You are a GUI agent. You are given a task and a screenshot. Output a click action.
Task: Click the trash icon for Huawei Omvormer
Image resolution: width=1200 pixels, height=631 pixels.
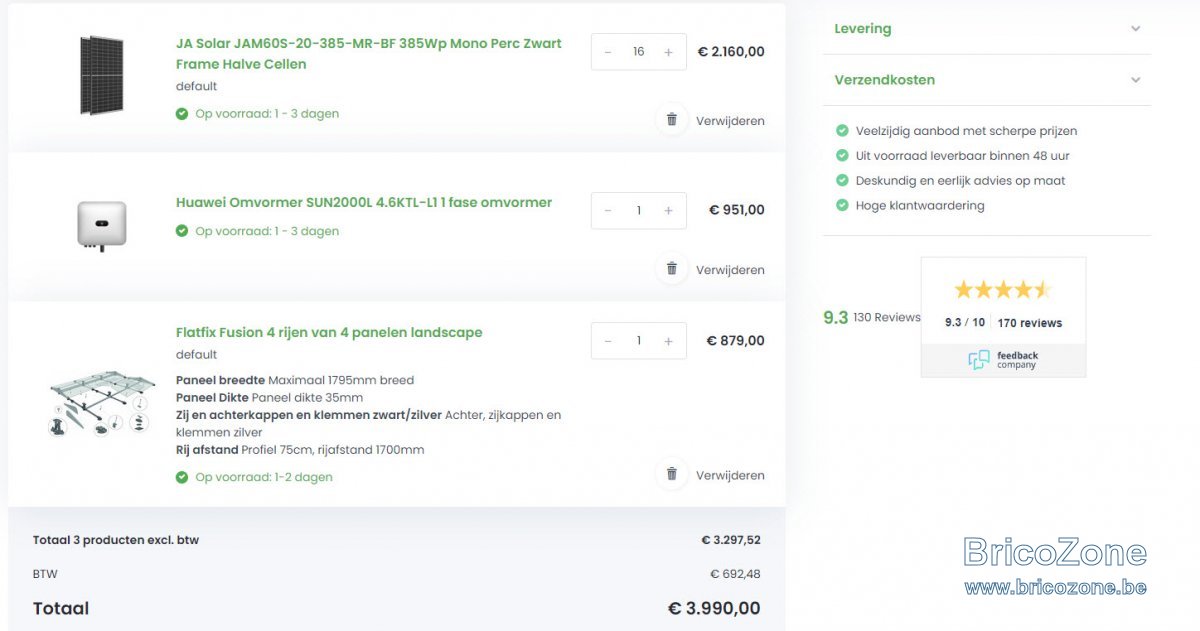point(672,269)
